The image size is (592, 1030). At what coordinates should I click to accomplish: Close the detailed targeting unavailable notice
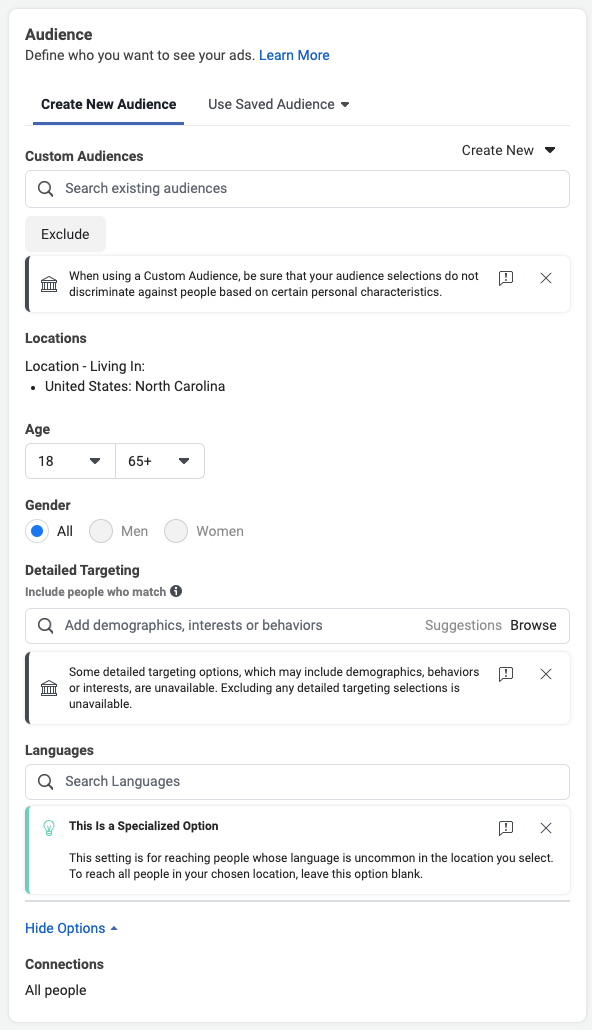click(x=545, y=674)
